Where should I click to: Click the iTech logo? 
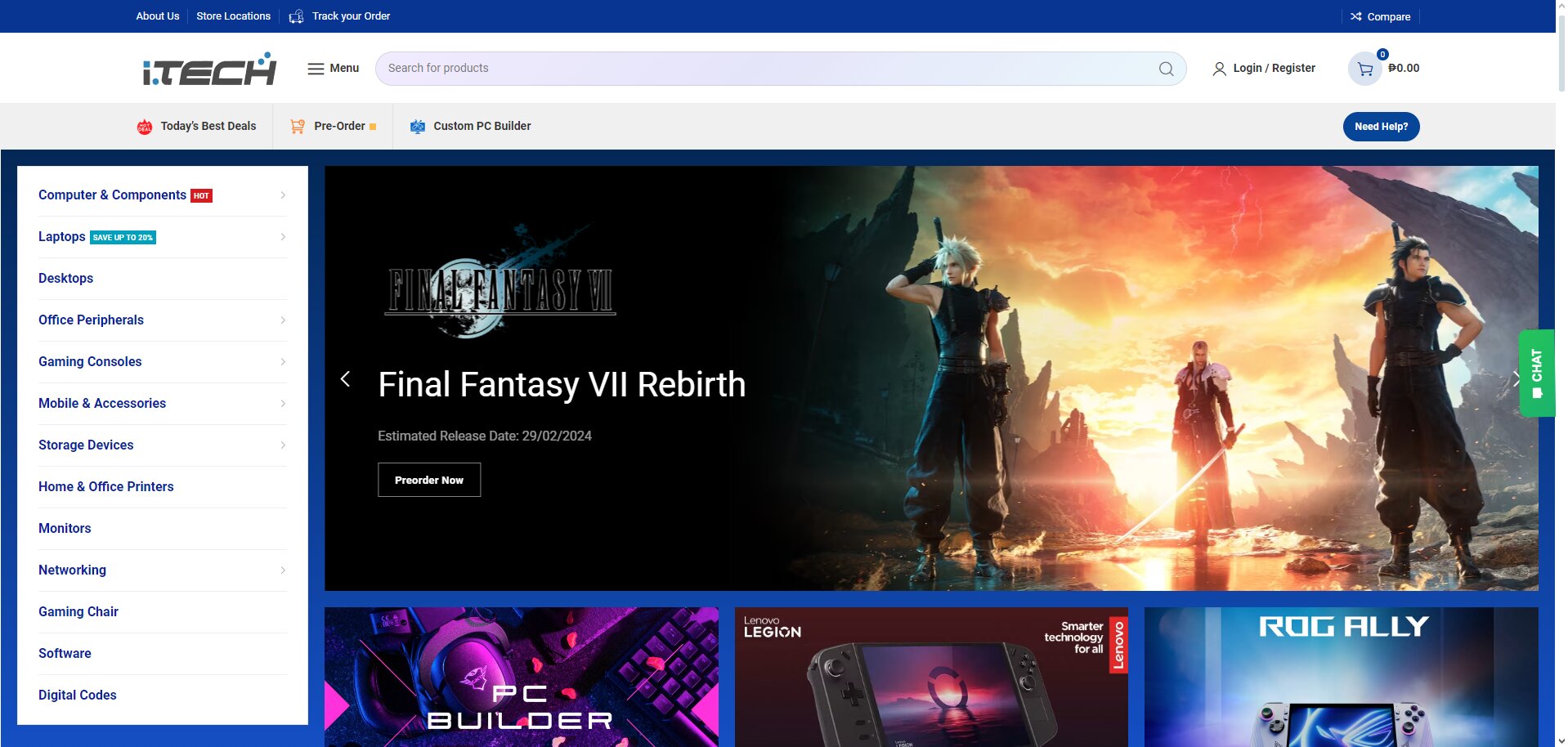(209, 69)
